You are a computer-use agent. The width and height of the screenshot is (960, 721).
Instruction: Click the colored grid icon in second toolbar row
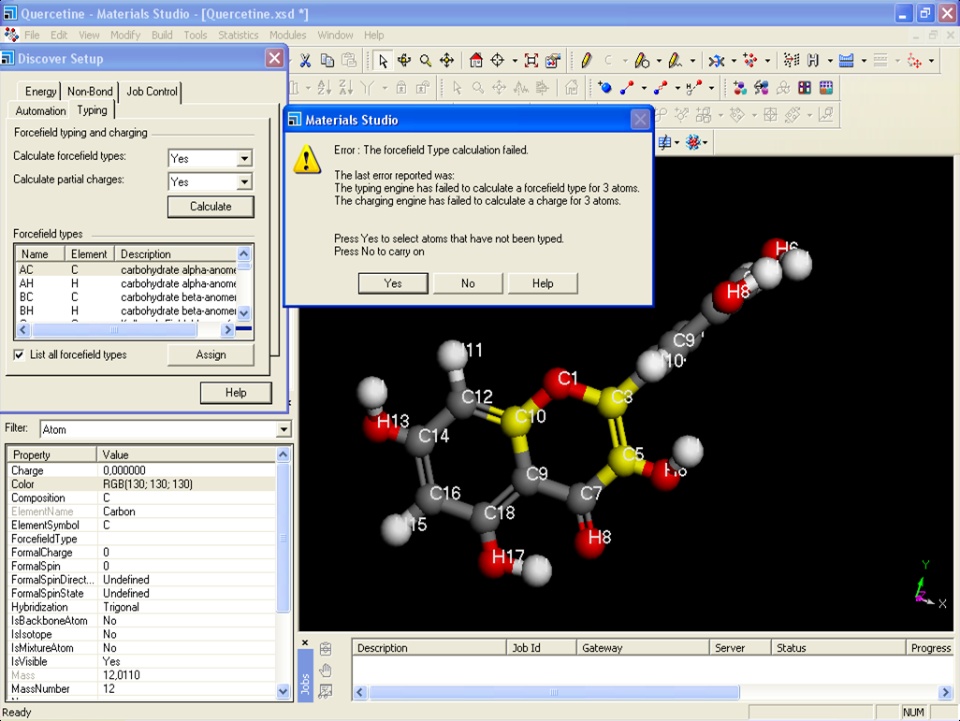[x=826, y=88]
